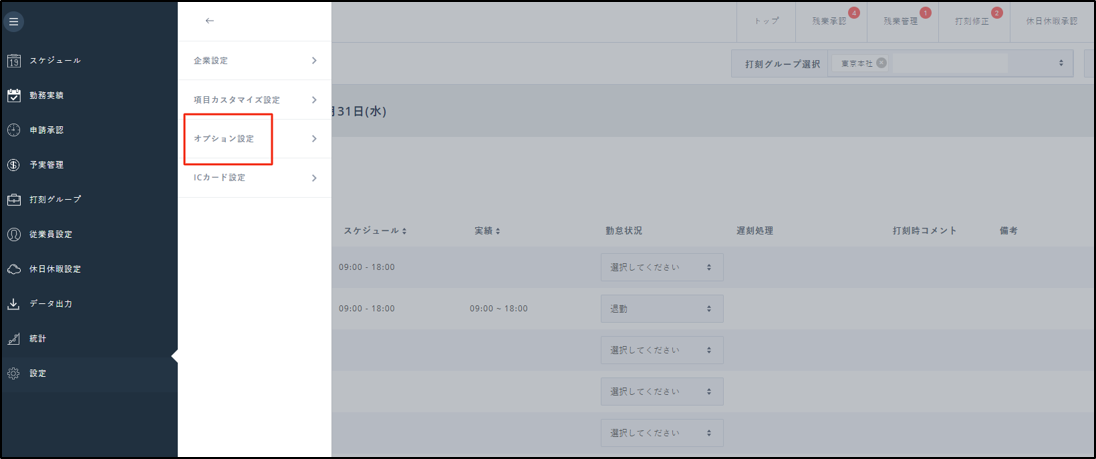
Task: Open the スケジュール calendar icon
Action: tap(14, 61)
